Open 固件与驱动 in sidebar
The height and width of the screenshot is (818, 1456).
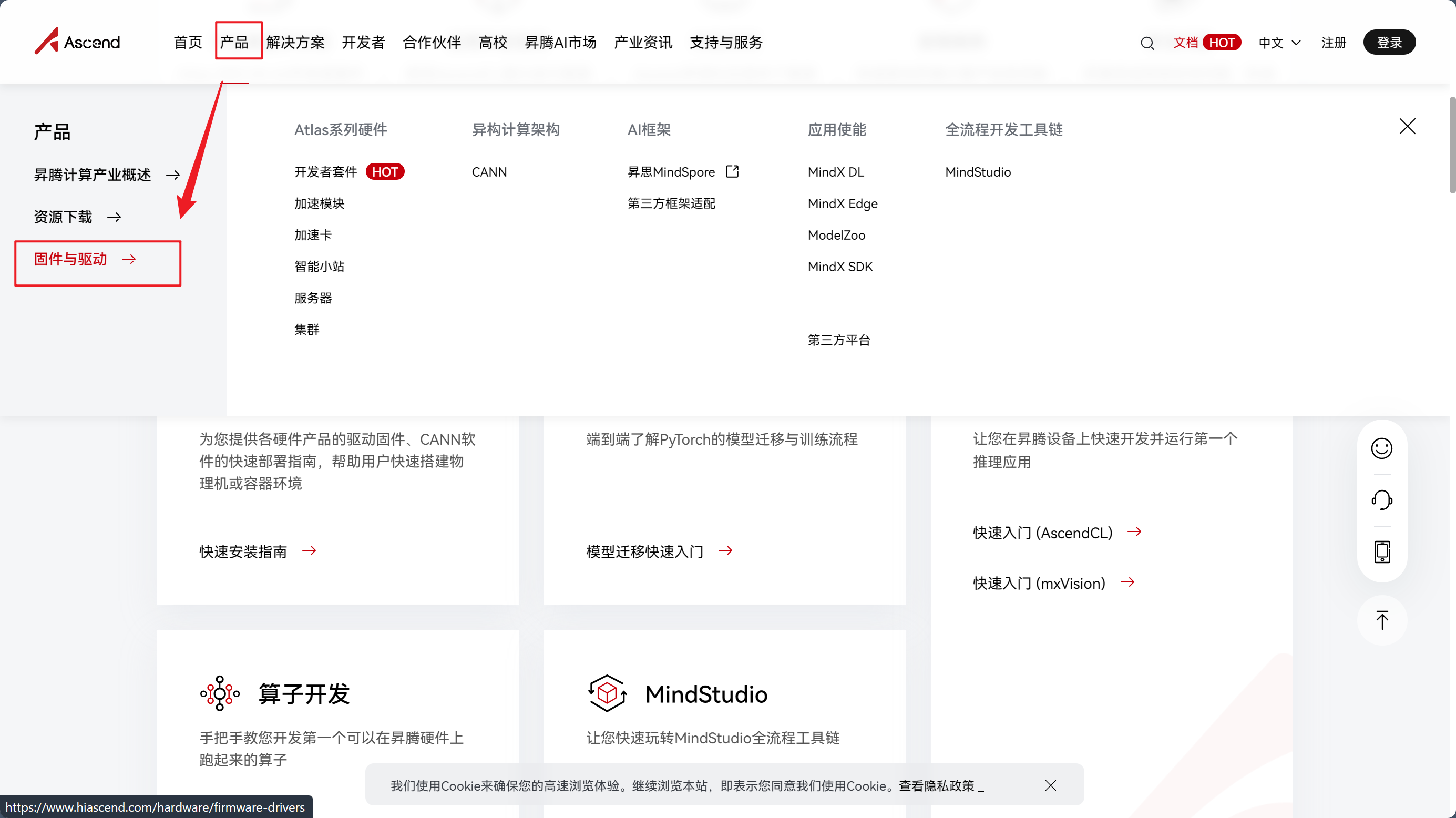(70, 259)
